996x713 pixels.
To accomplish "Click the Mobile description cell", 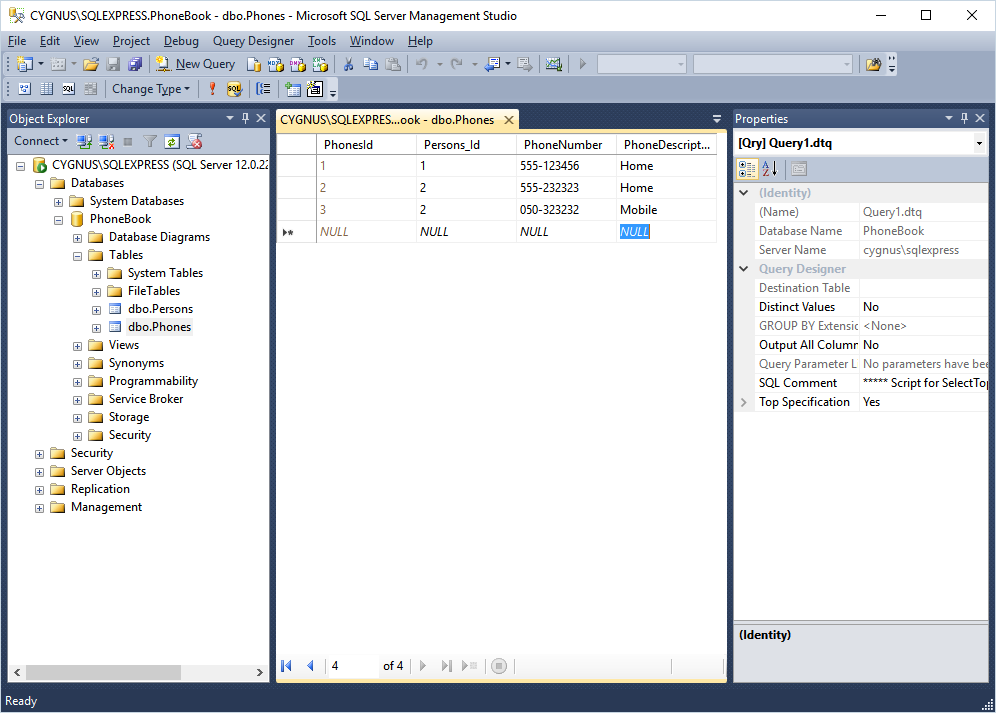I will (666, 210).
